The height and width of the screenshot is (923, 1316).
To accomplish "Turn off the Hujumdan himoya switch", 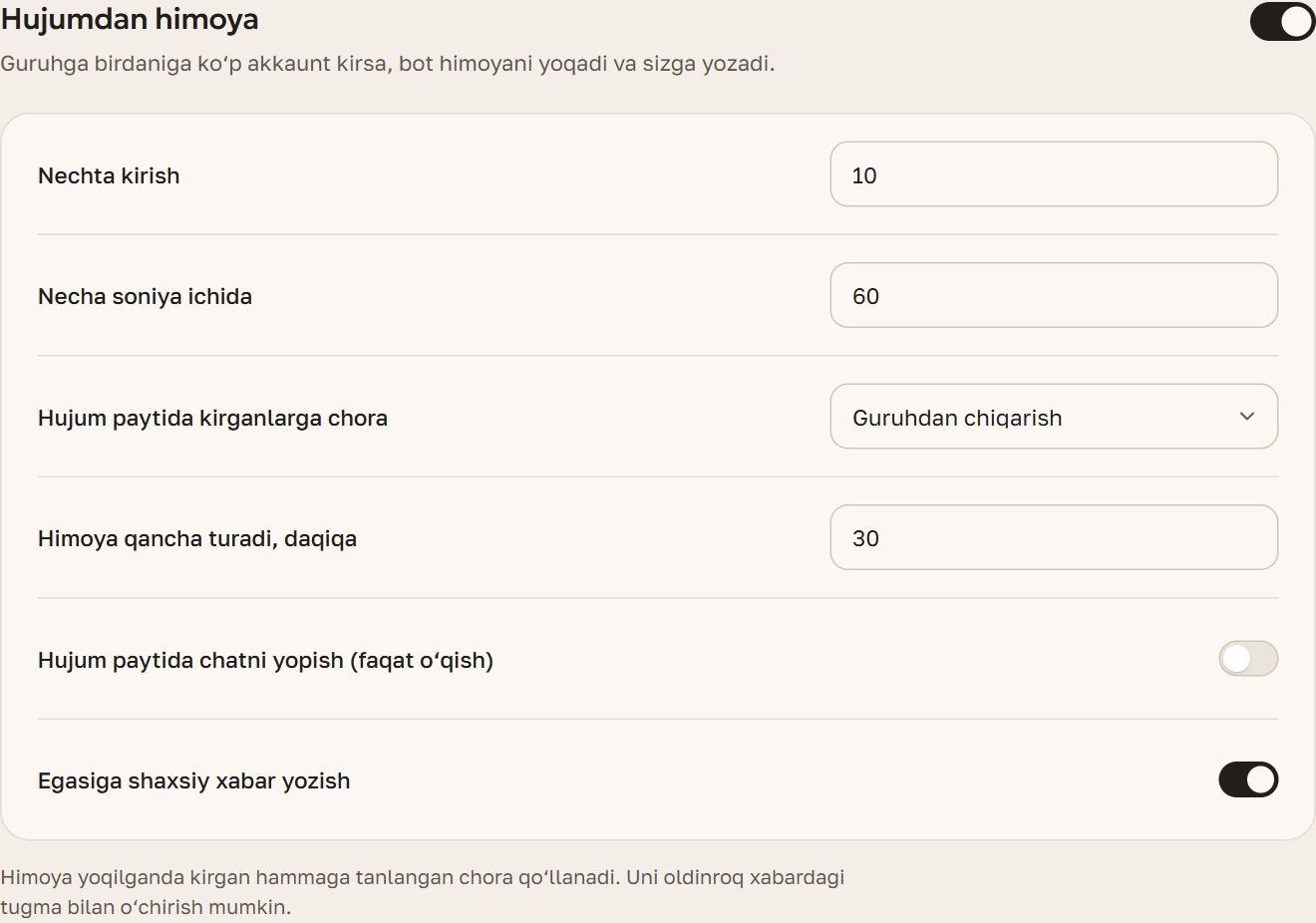I will (x=1282, y=22).
